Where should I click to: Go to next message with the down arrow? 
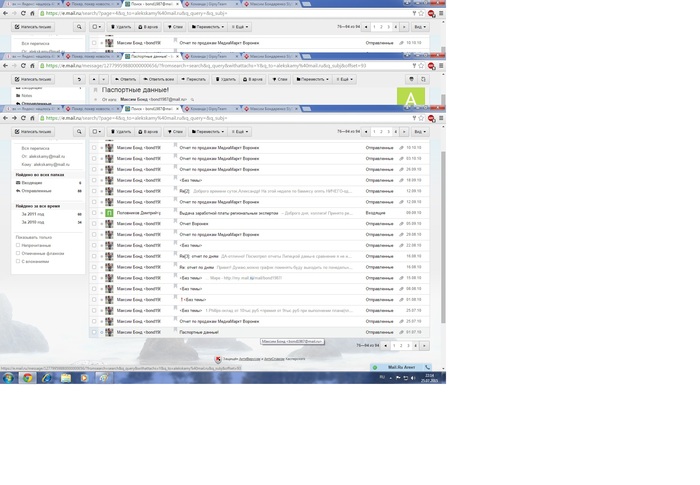(x=103, y=79)
